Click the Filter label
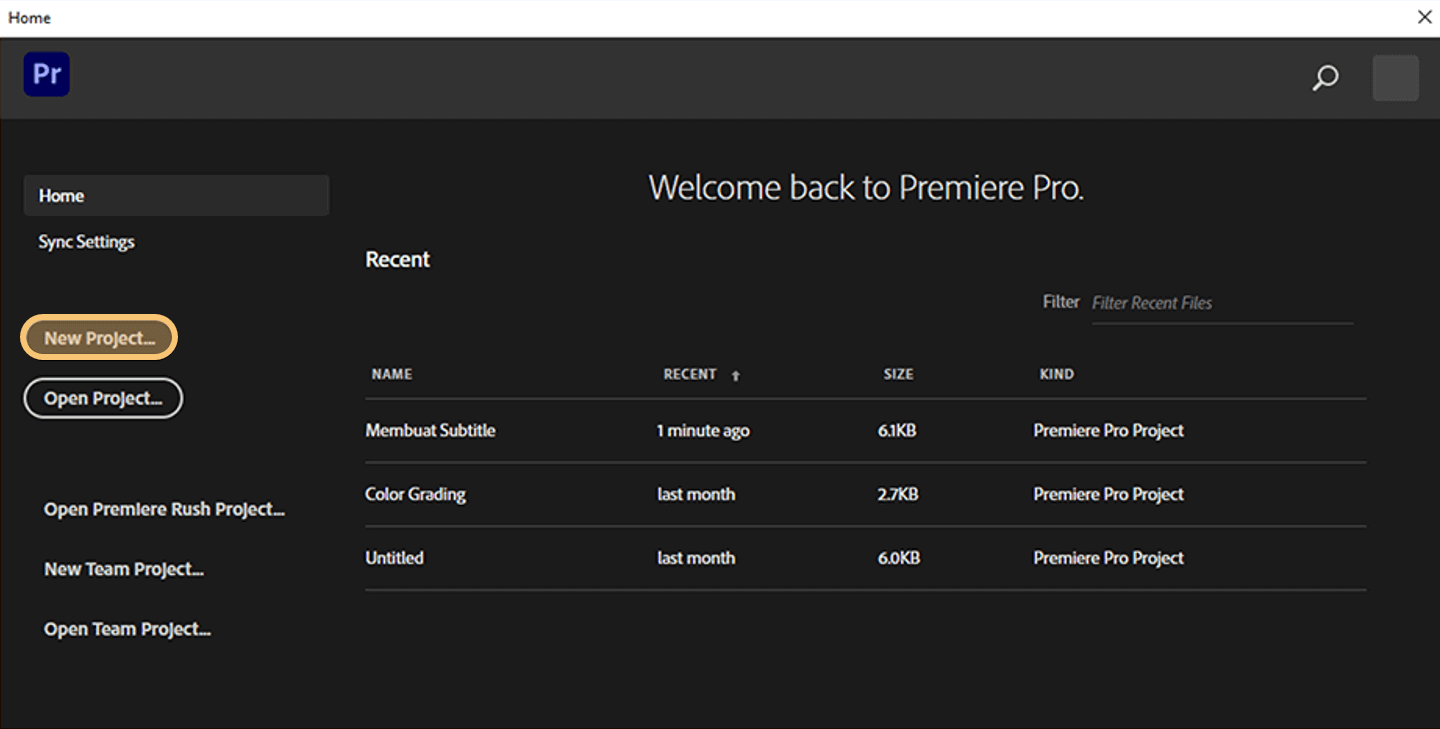The width and height of the screenshot is (1440, 729). click(x=1061, y=301)
